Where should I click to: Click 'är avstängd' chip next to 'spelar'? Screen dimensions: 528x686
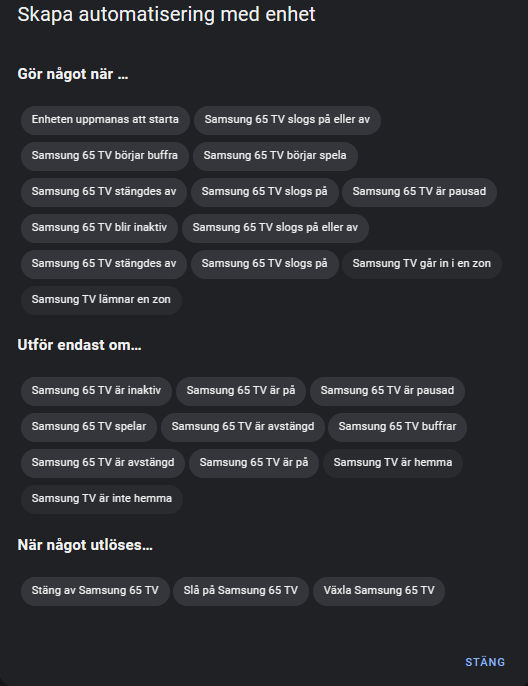point(243,427)
